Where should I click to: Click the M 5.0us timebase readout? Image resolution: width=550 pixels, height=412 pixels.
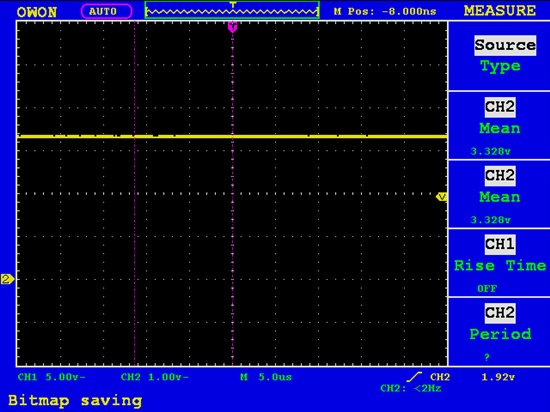pyautogui.click(x=266, y=377)
